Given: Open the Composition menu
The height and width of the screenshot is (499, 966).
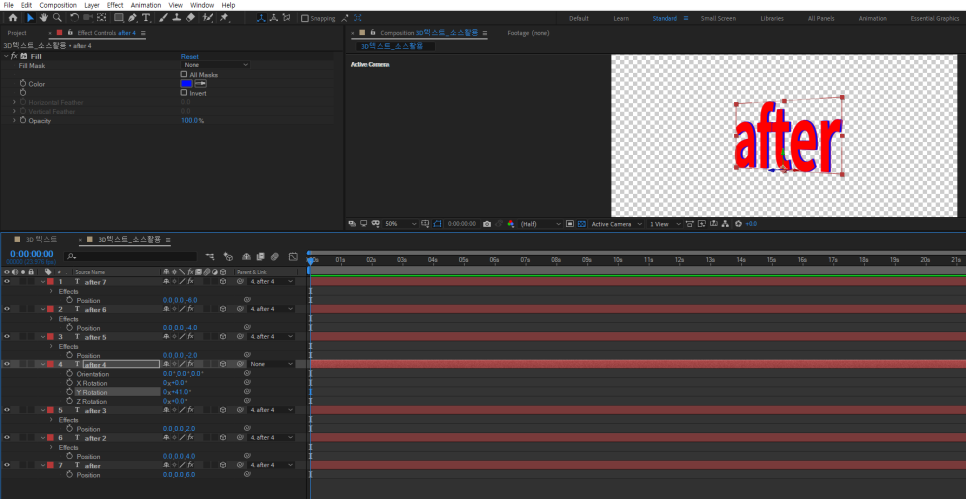Looking at the screenshot, I should click(x=58, y=5).
